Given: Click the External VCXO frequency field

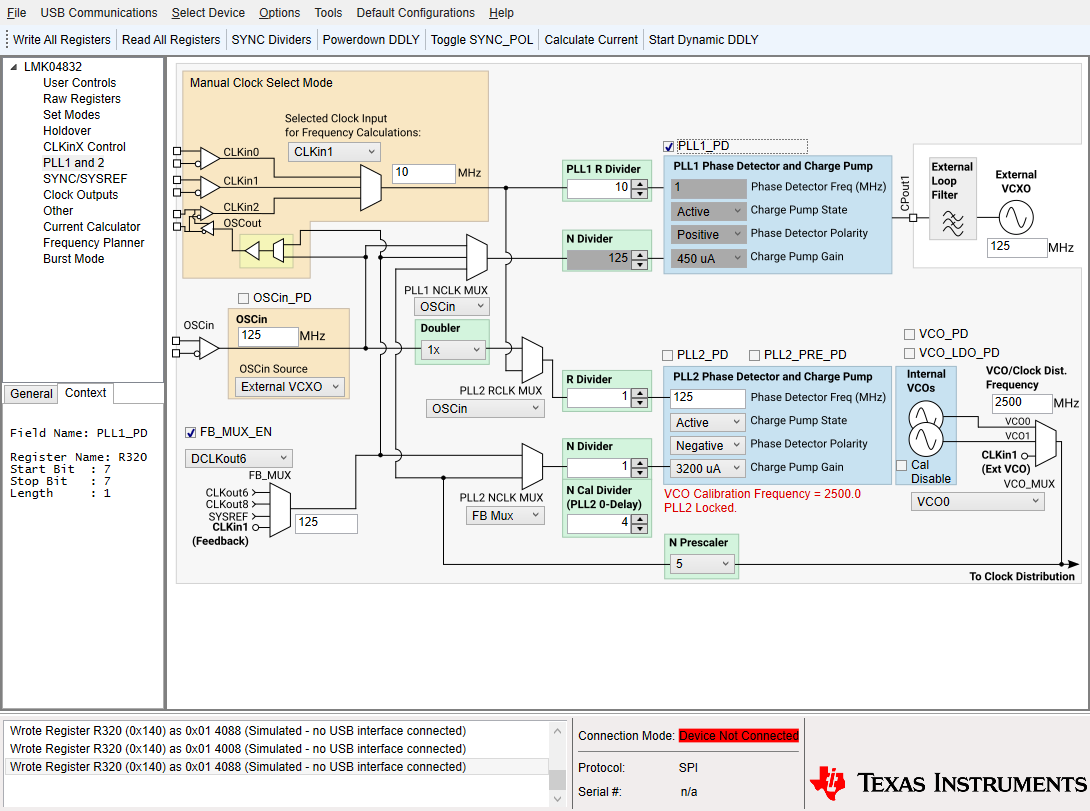Looking at the screenshot, I should tap(1017, 247).
